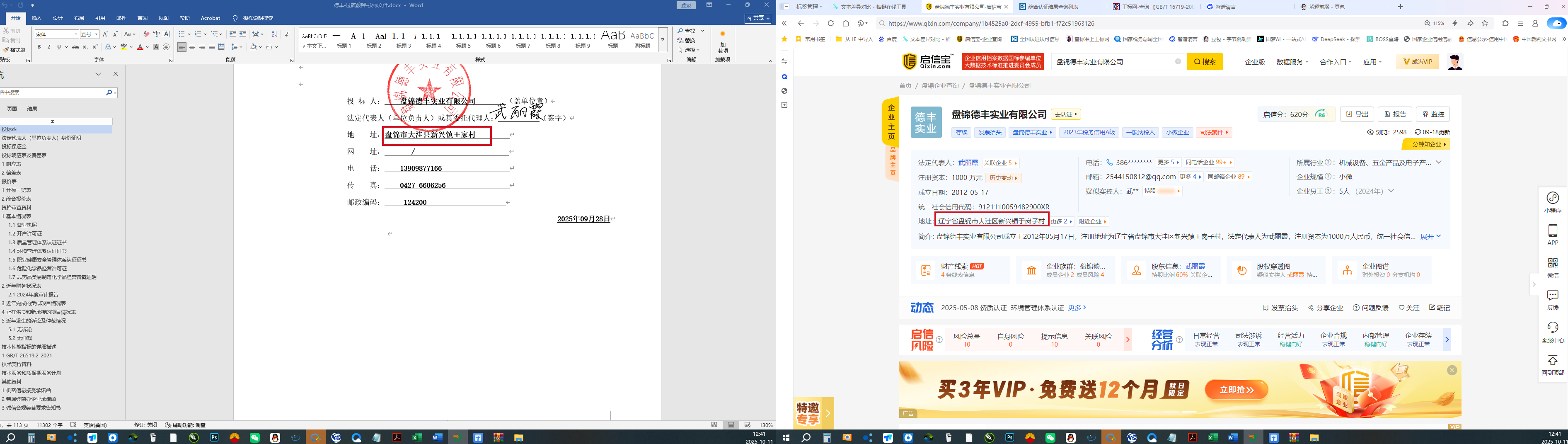This screenshot has width=1568, height=444.
Task: Close the VIP advertisement banner
Action: pos(1452,370)
